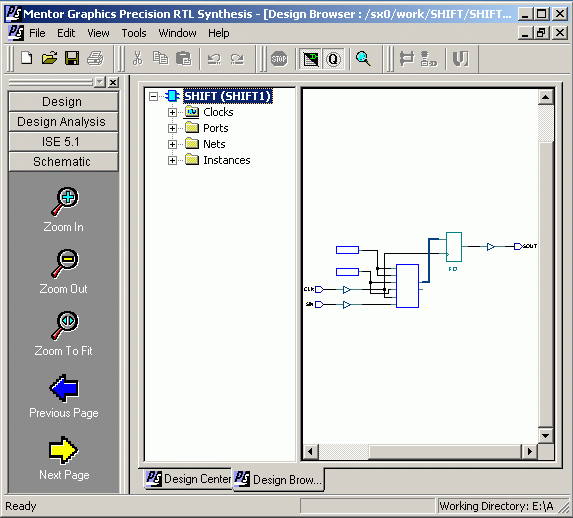Toggle the design bar toolbar icon
Screen dimensions: 573x518
[311, 59]
